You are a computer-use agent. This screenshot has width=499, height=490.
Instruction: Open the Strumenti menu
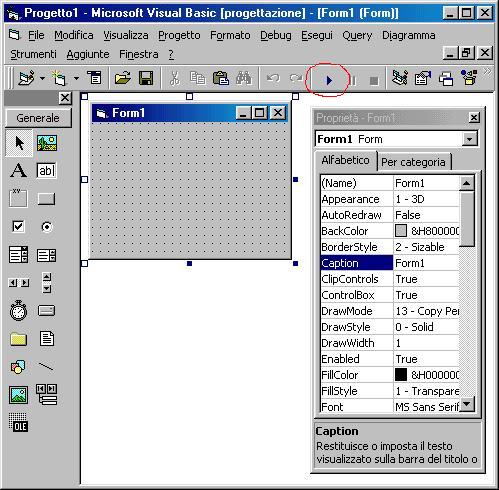(x=33, y=54)
